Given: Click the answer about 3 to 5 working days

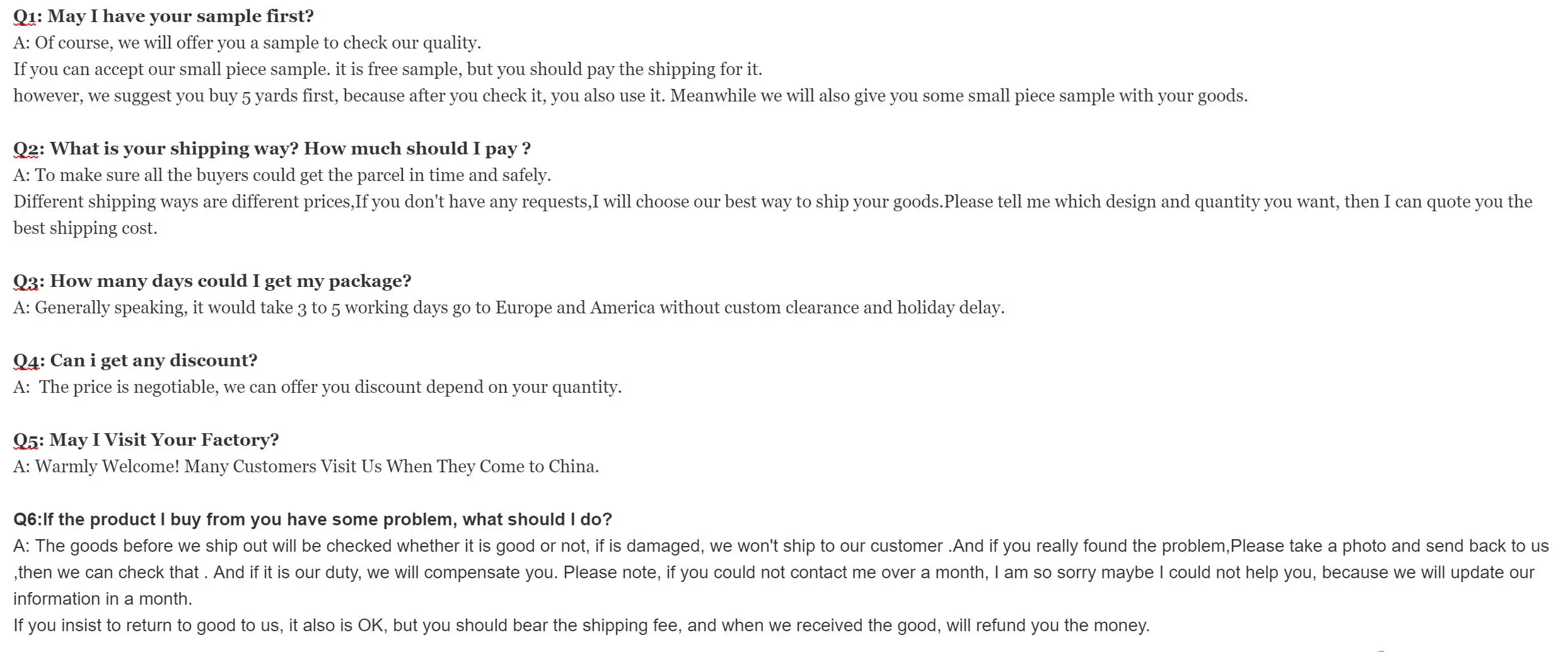Looking at the screenshot, I should tap(509, 308).
